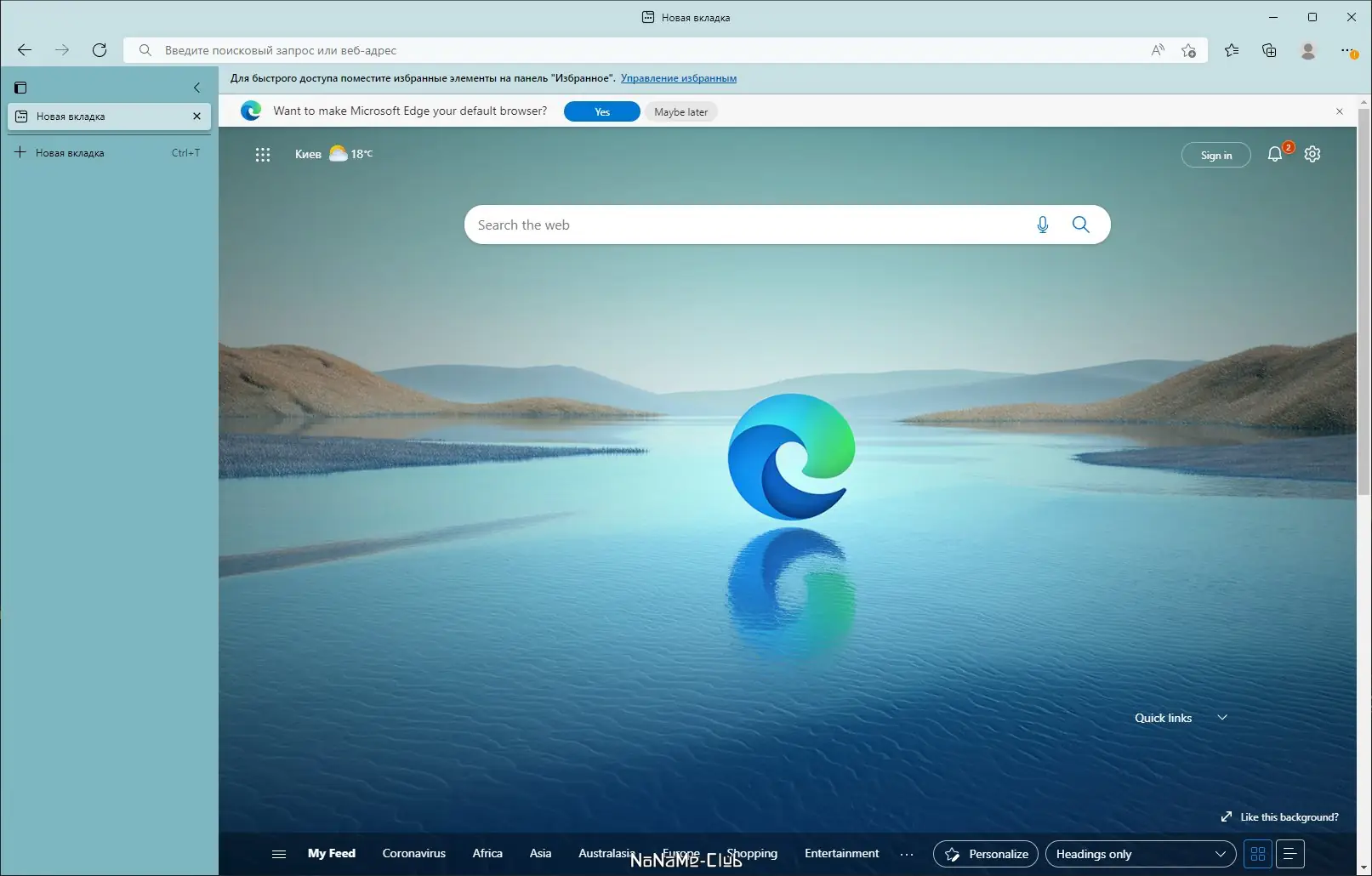
Task: Open the Read Aloud icon in address bar
Action: [1158, 50]
